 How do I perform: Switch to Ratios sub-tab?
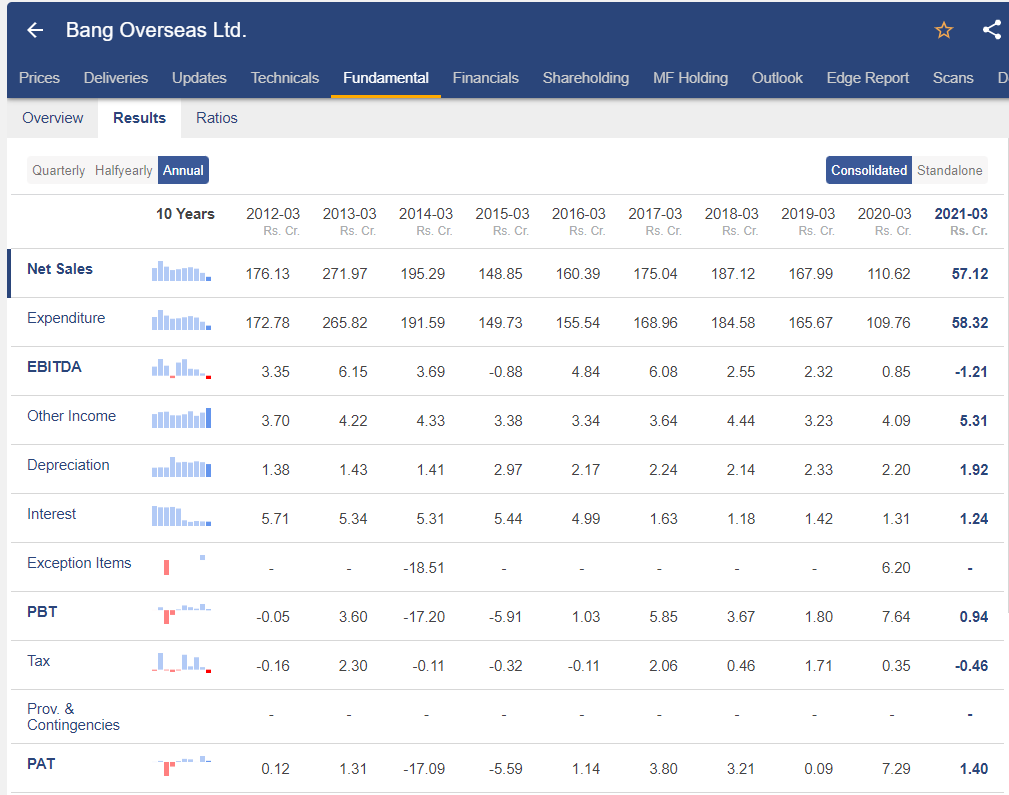(x=217, y=118)
